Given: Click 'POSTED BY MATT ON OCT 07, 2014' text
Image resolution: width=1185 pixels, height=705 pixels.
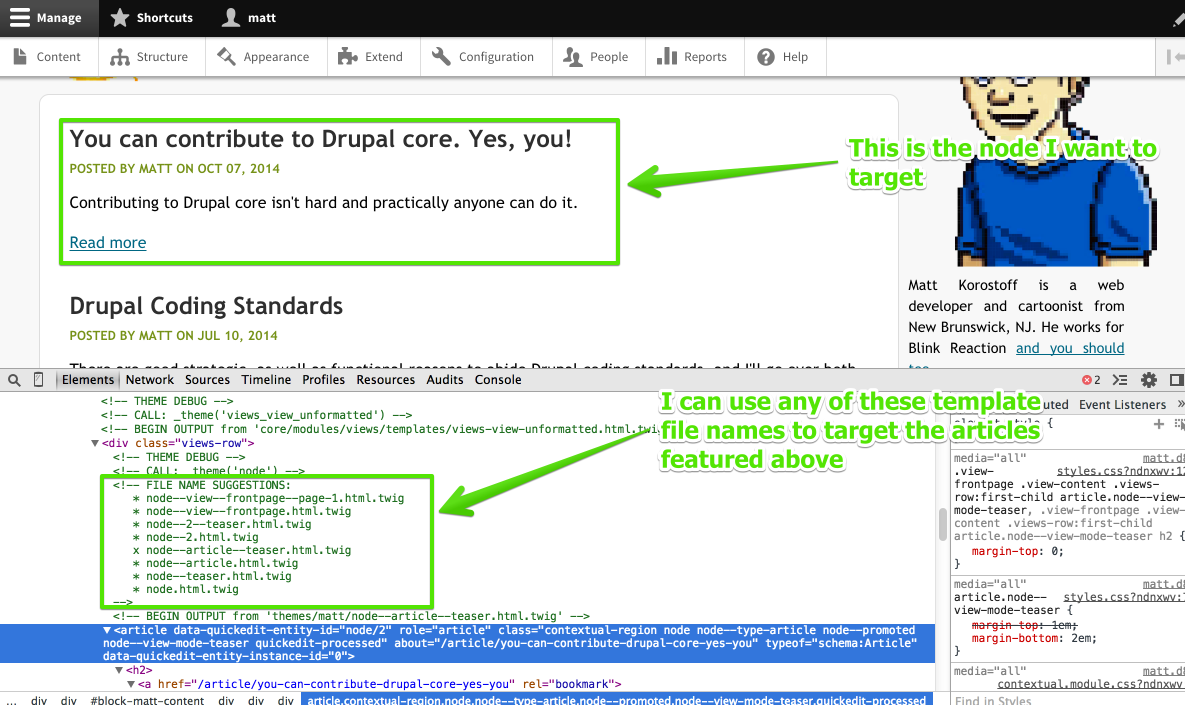Looking at the screenshot, I should click(175, 169).
